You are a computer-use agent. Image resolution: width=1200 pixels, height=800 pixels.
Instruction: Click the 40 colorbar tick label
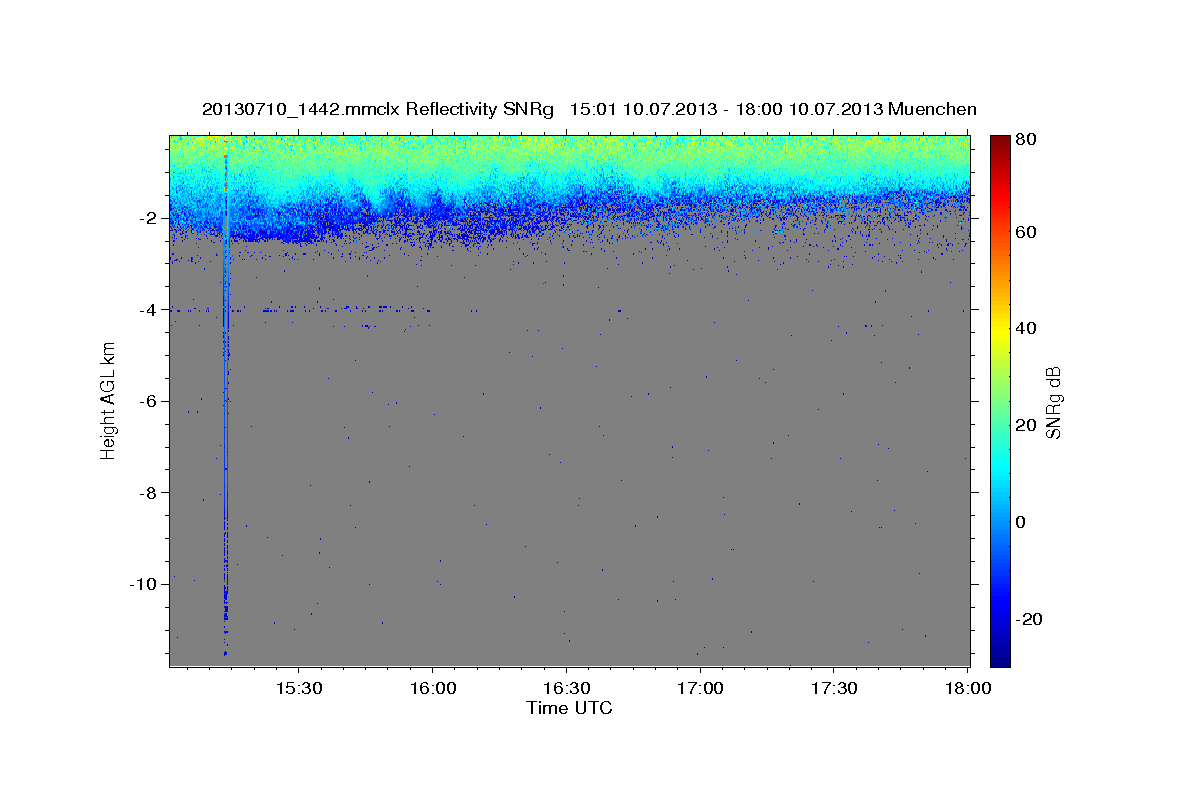(1025, 329)
